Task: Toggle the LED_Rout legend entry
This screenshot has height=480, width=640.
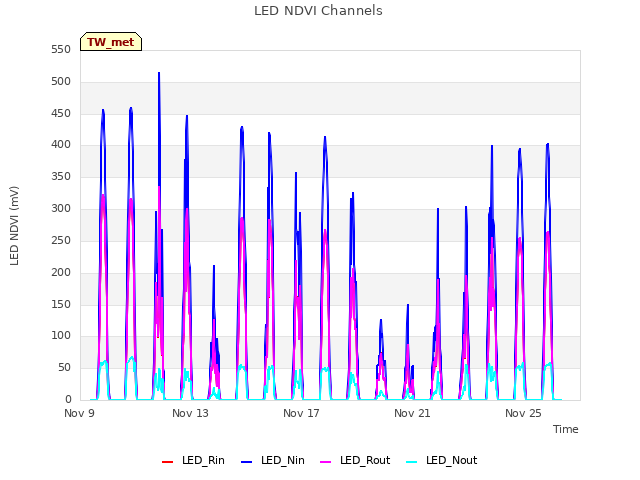Action: pos(355,460)
